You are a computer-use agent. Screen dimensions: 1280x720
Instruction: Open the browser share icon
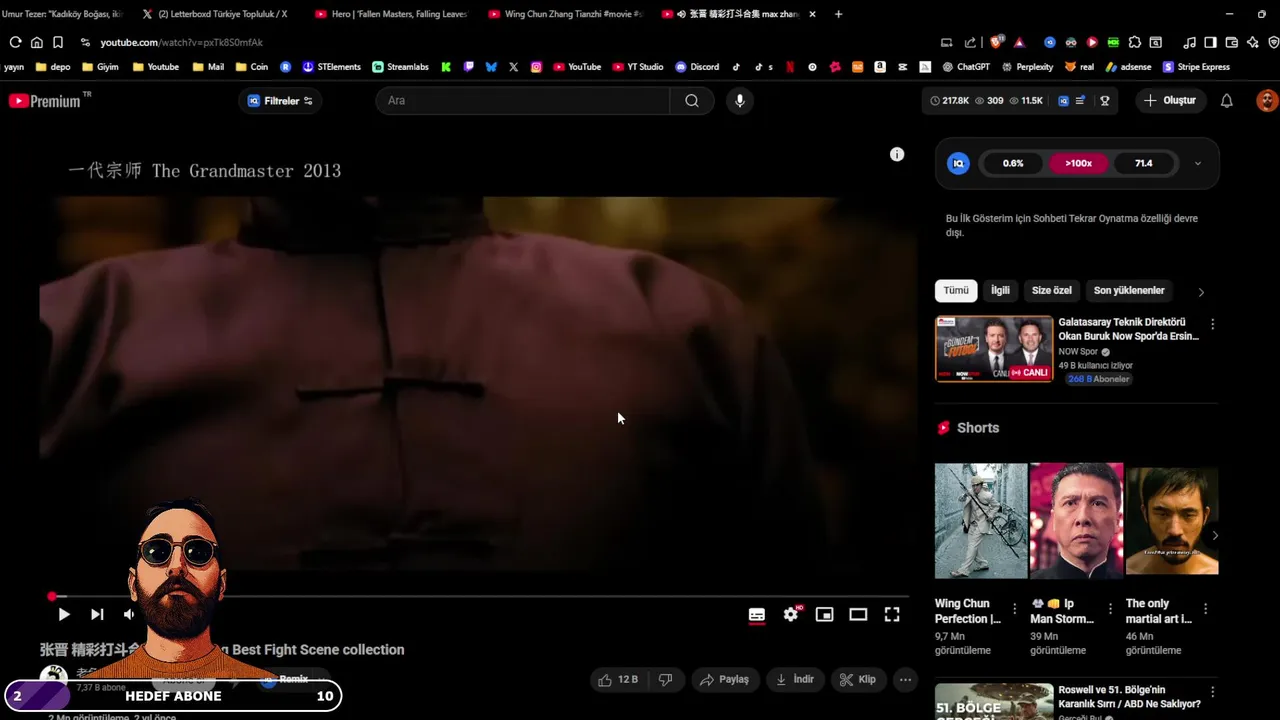(970, 42)
